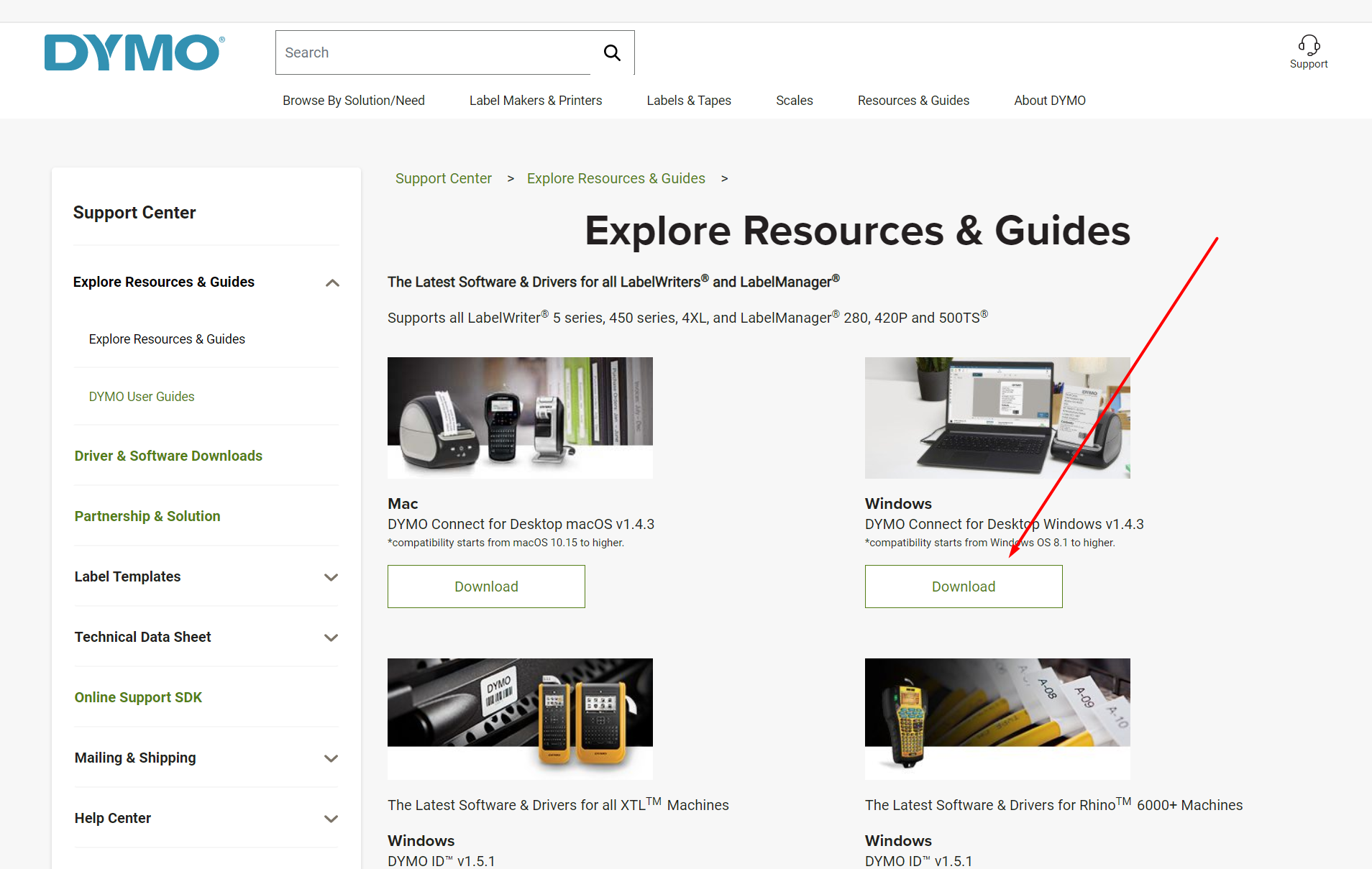This screenshot has width=1372, height=869.
Task: Click 'Software & Drivers for all XTL Machines' text
Action: tap(558, 804)
